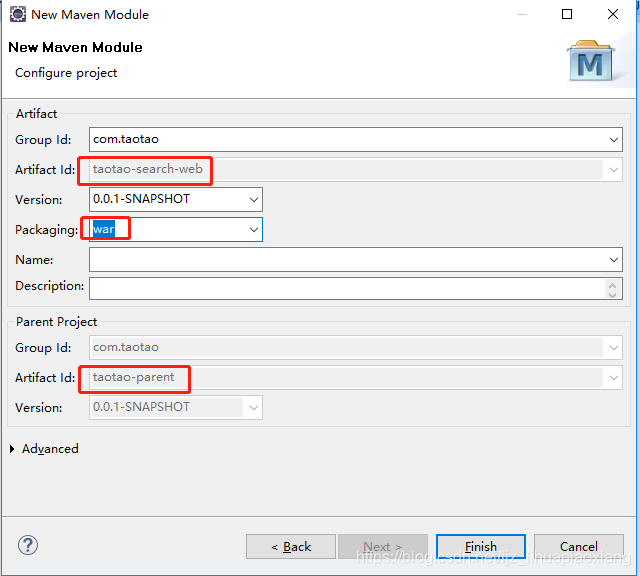
Task: Click the 'Artifact' group title
Action: 36,114
